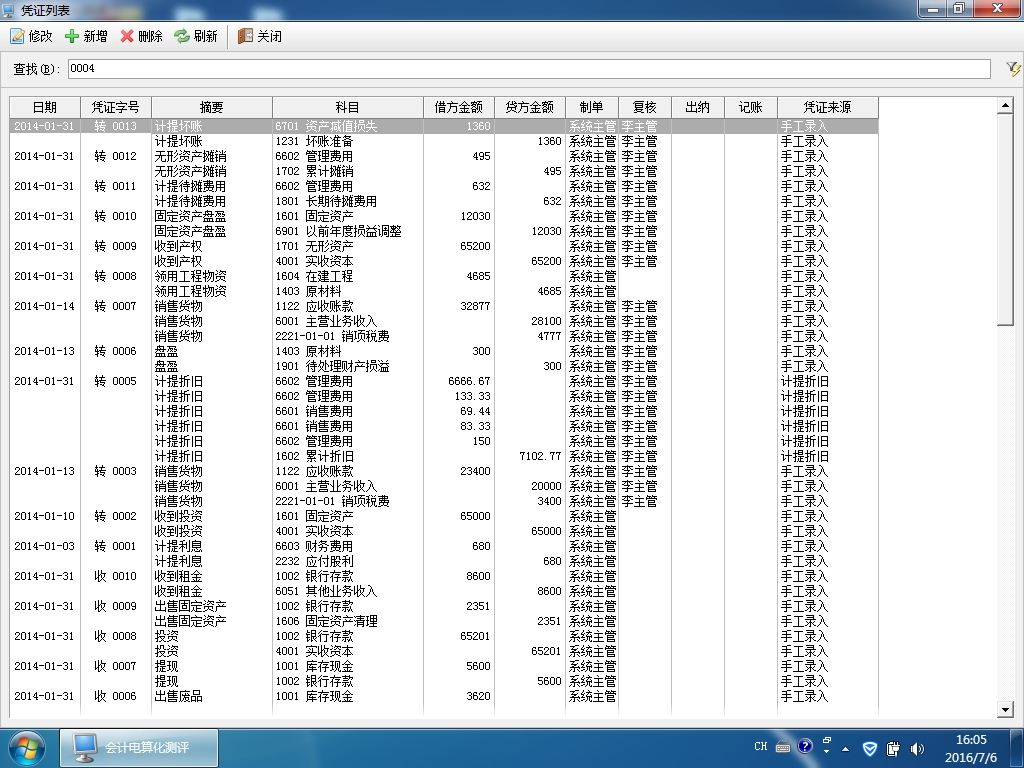
Task: Click the 制单 column header
Action: pos(592,107)
